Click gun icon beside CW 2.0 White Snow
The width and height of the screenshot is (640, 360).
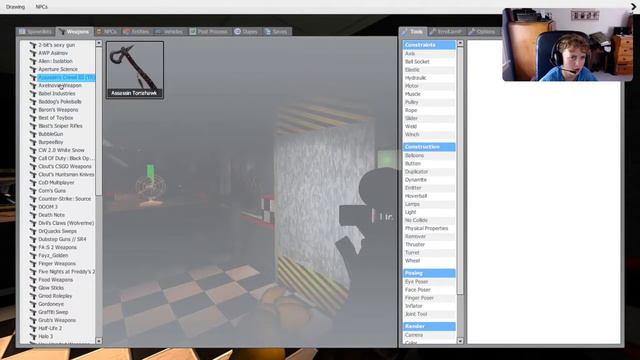pos(33,150)
